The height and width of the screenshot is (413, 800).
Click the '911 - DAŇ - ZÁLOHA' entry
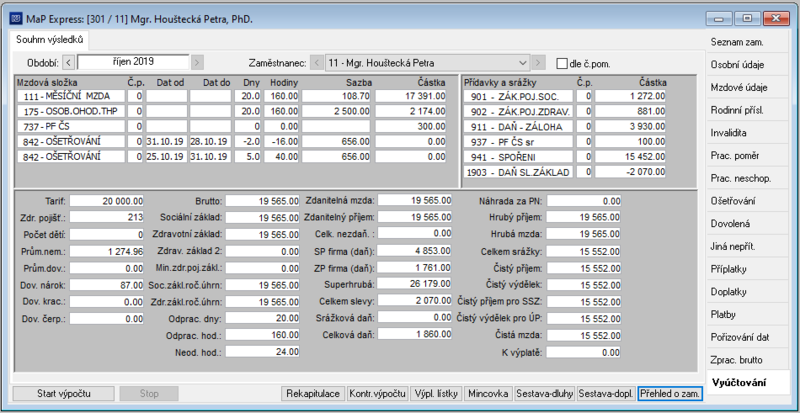[518, 126]
